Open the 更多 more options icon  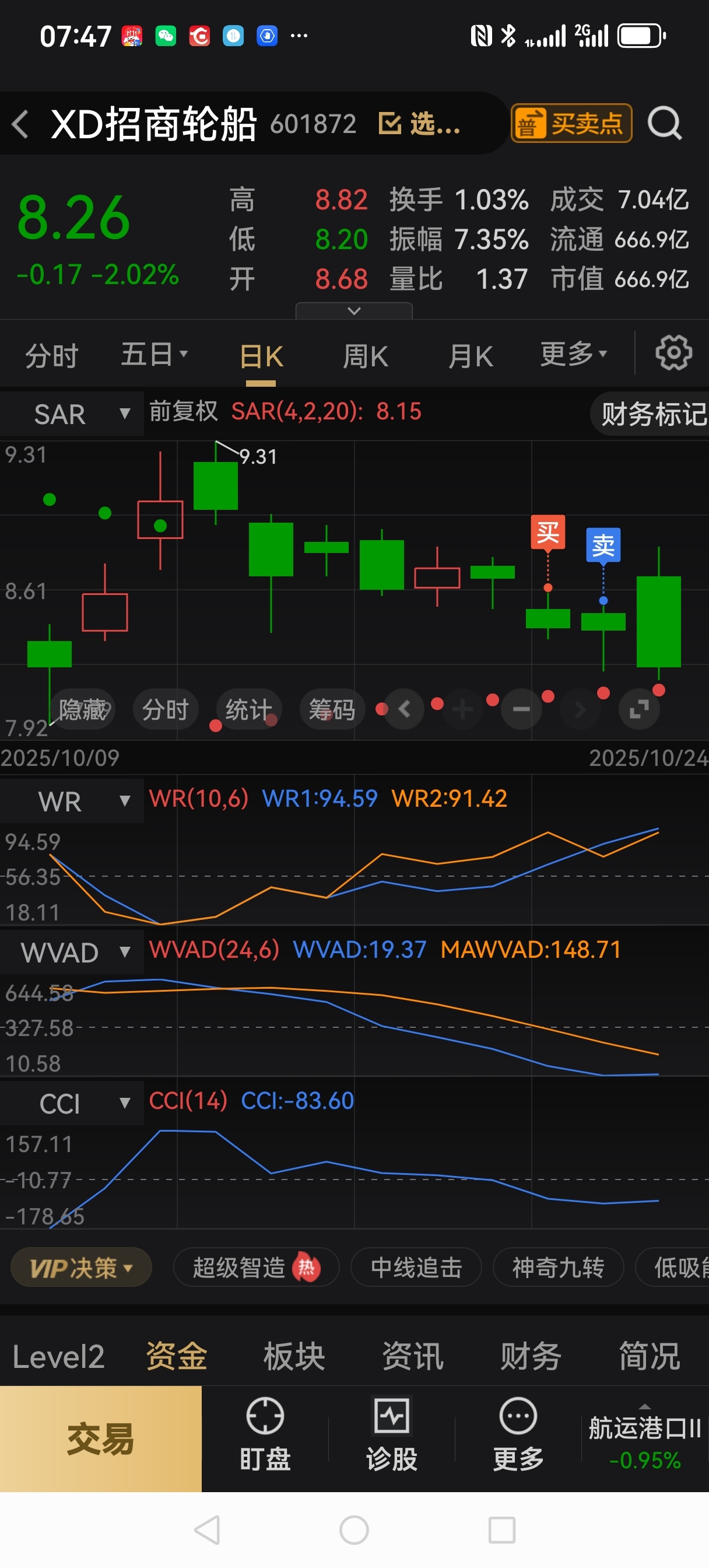click(518, 1434)
